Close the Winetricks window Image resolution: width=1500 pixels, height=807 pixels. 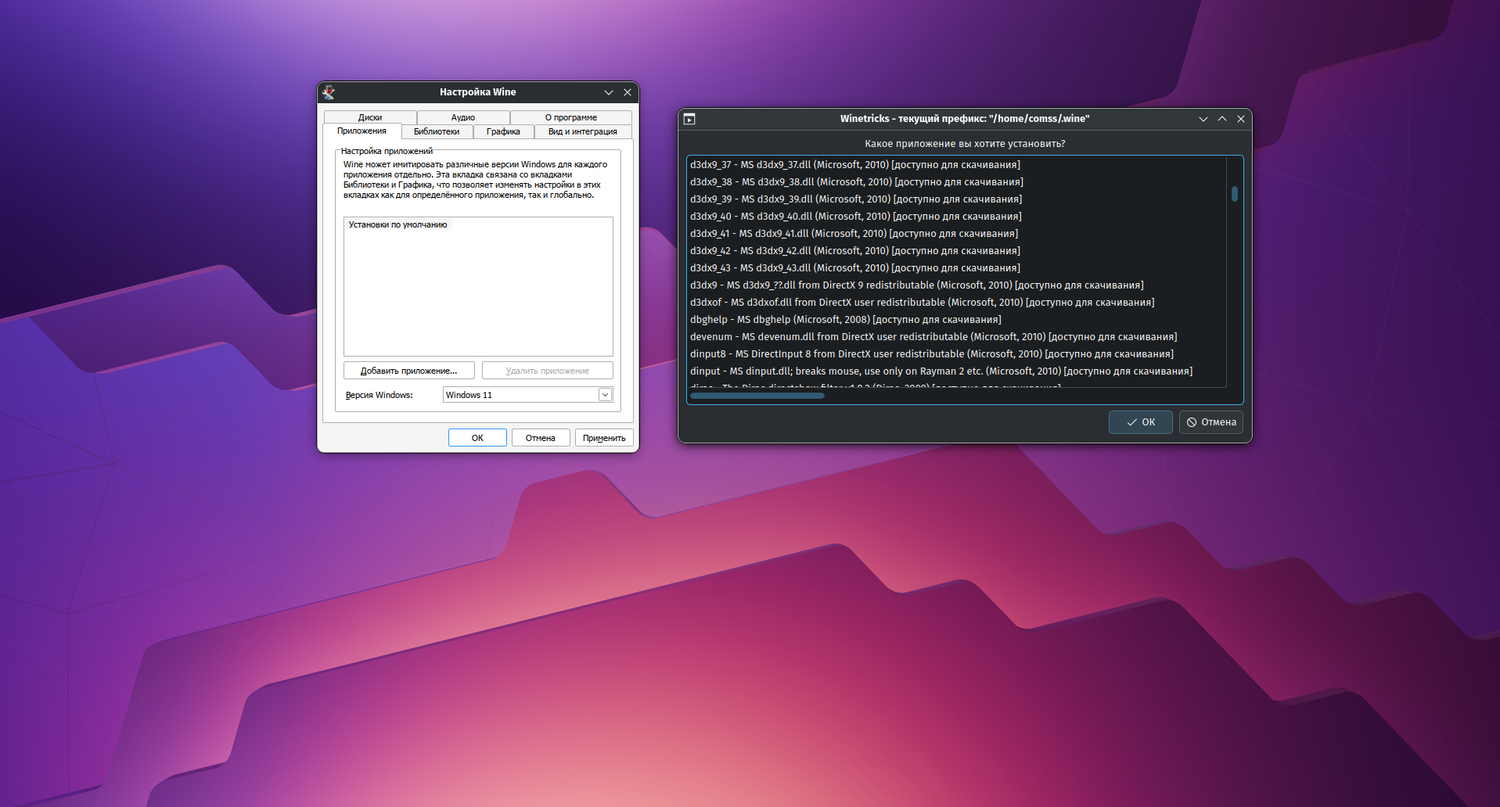click(1241, 119)
